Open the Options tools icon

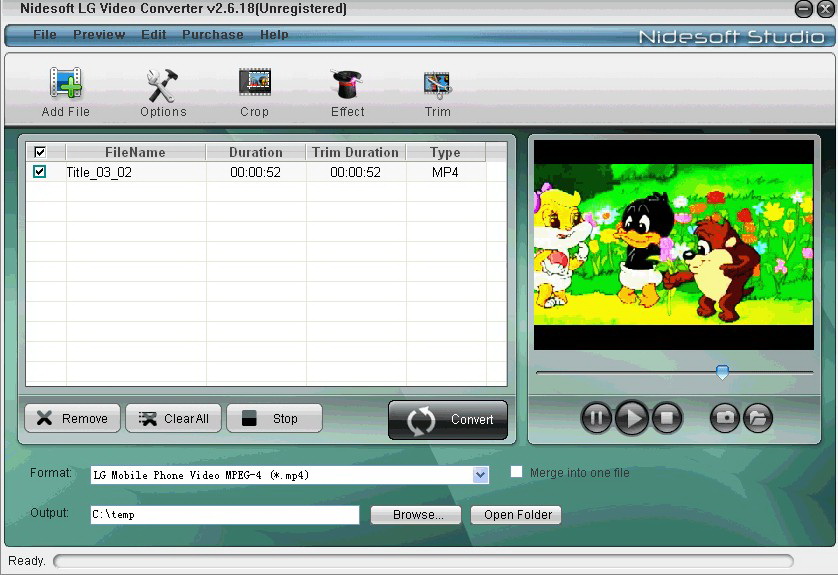click(162, 85)
